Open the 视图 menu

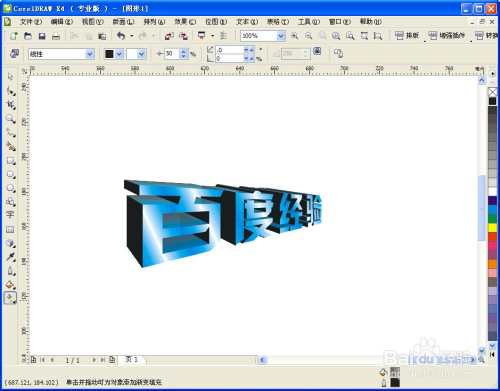(x=93, y=22)
